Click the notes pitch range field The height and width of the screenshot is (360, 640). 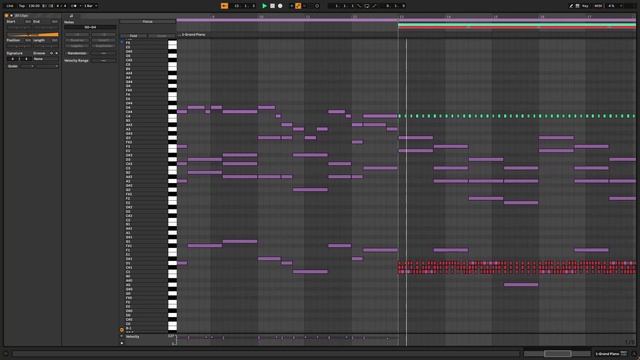(x=90, y=27)
